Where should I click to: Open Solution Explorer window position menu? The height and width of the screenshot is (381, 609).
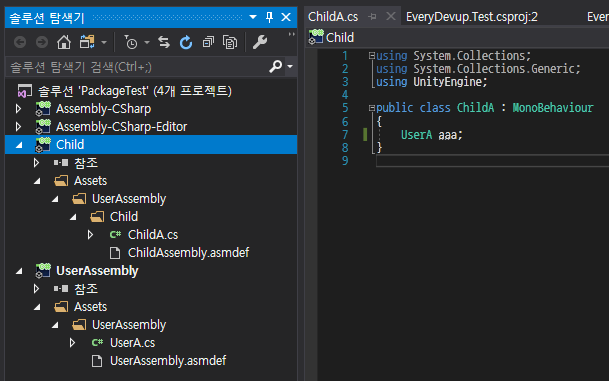[253, 17]
